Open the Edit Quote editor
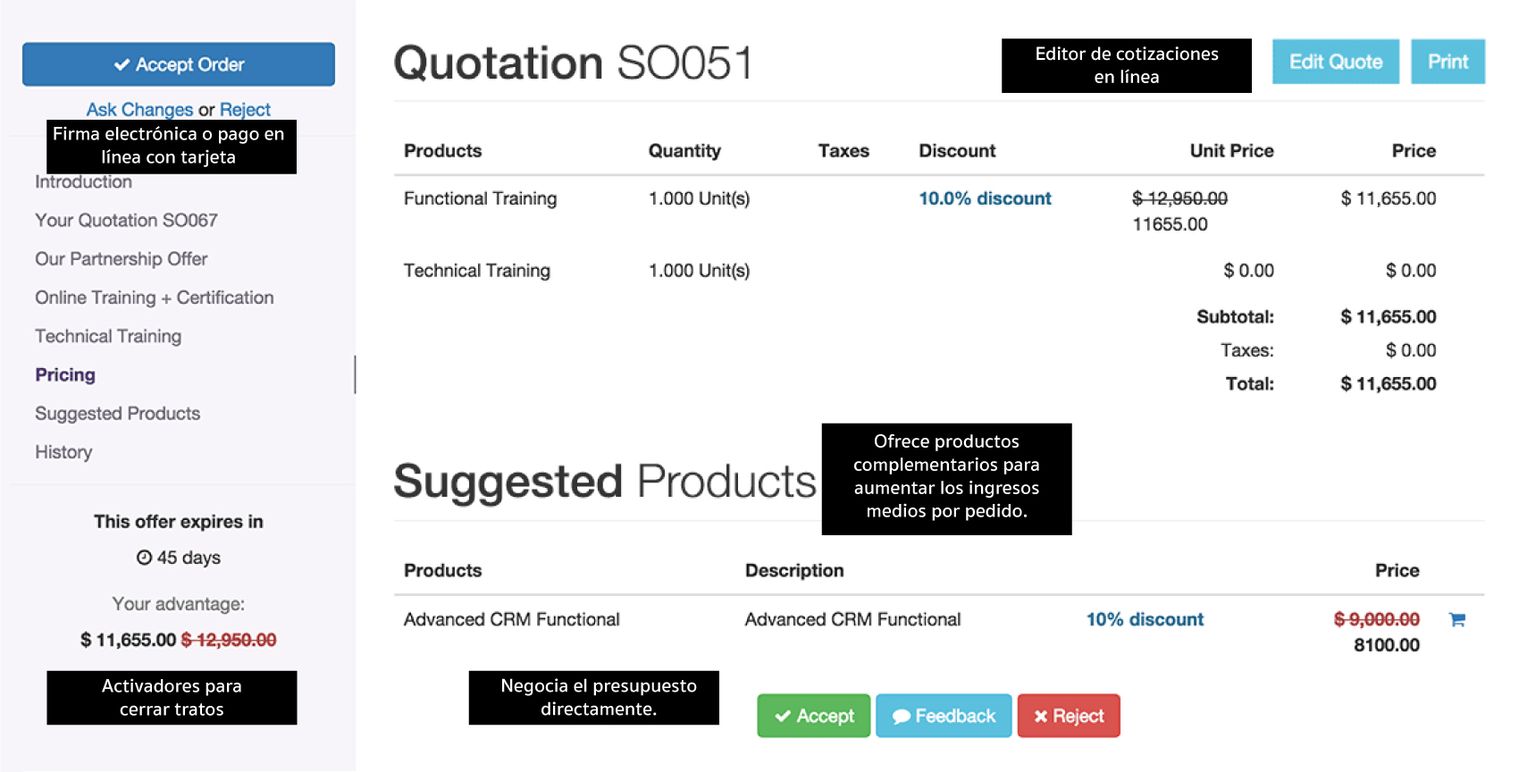 coord(1335,62)
